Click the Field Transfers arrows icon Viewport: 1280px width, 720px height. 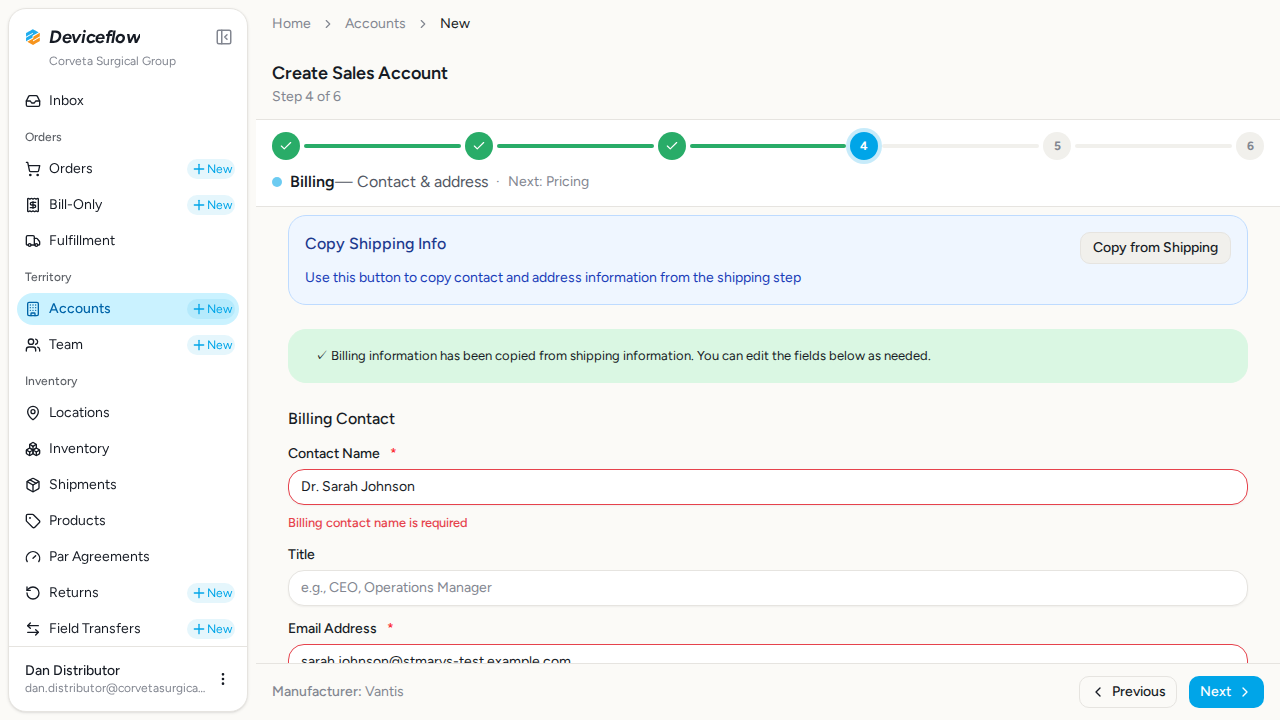33,629
